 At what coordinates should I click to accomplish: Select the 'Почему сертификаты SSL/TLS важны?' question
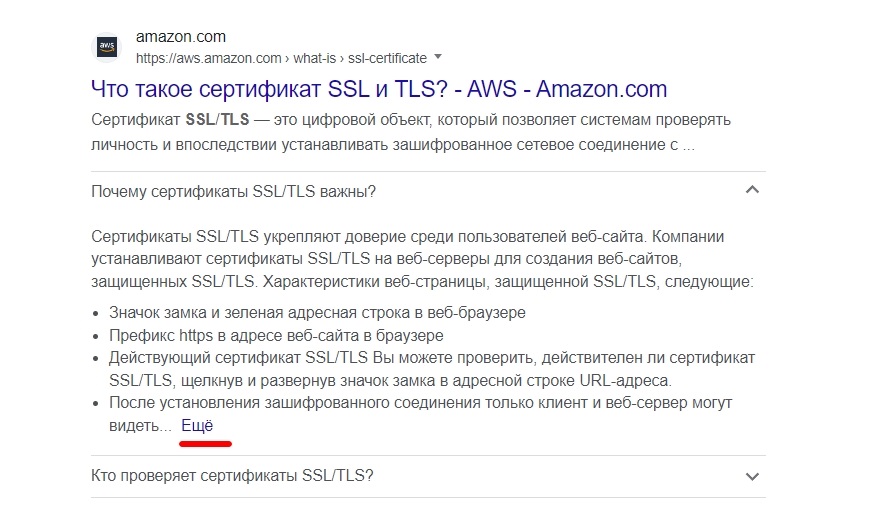(x=233, y=191)
